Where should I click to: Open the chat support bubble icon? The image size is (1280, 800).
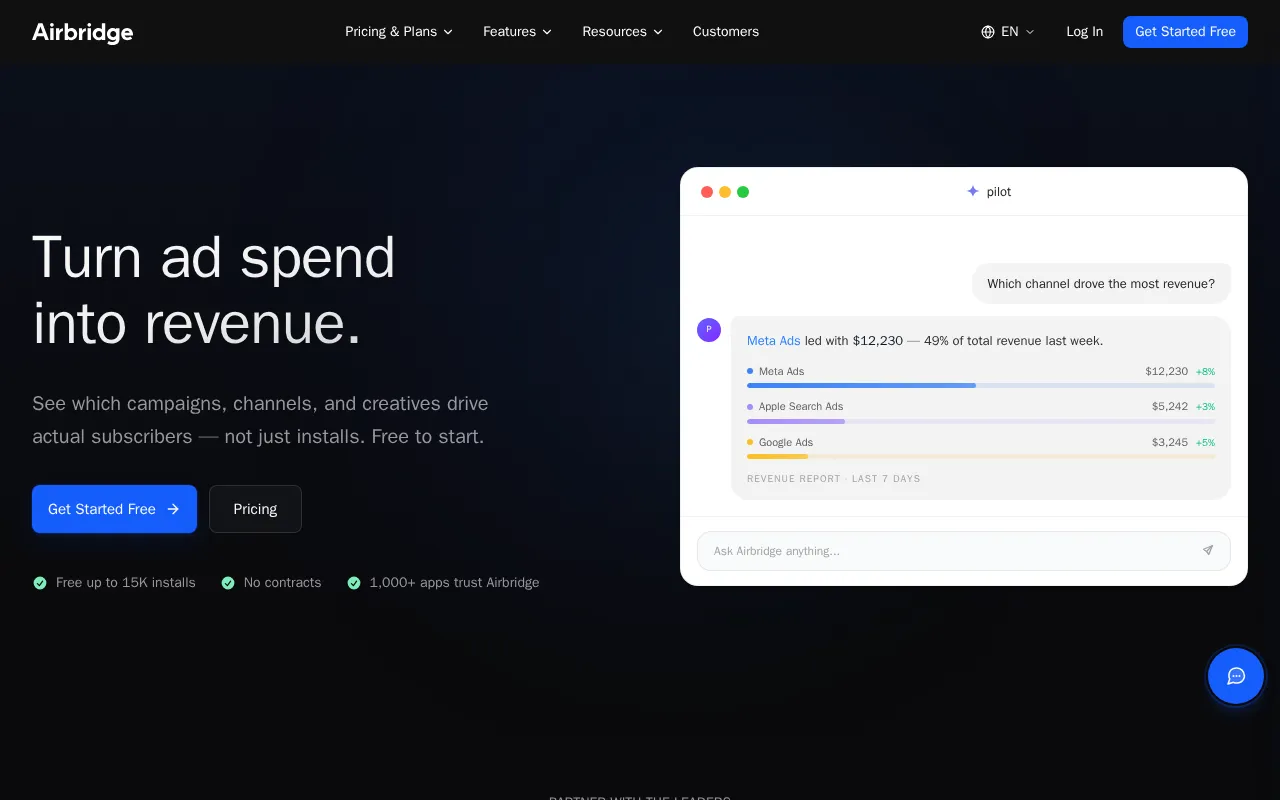point(1236,676)
